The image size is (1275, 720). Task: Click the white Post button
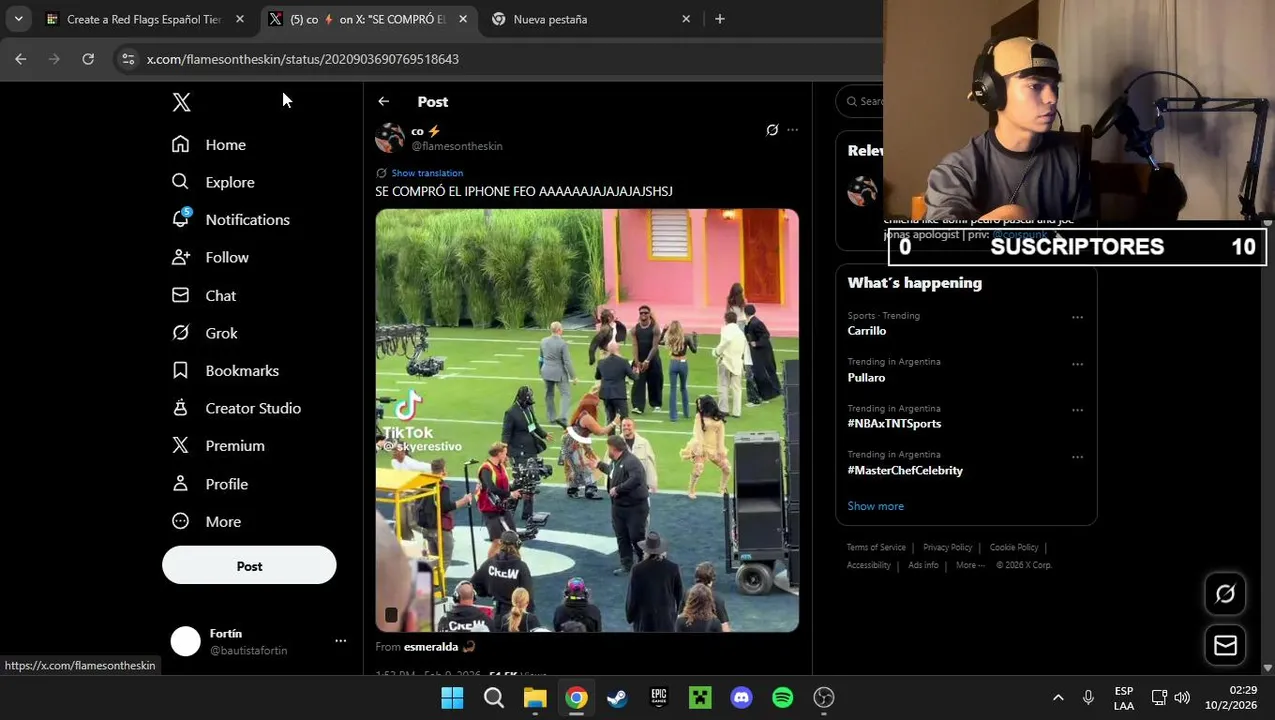(249, 566)
